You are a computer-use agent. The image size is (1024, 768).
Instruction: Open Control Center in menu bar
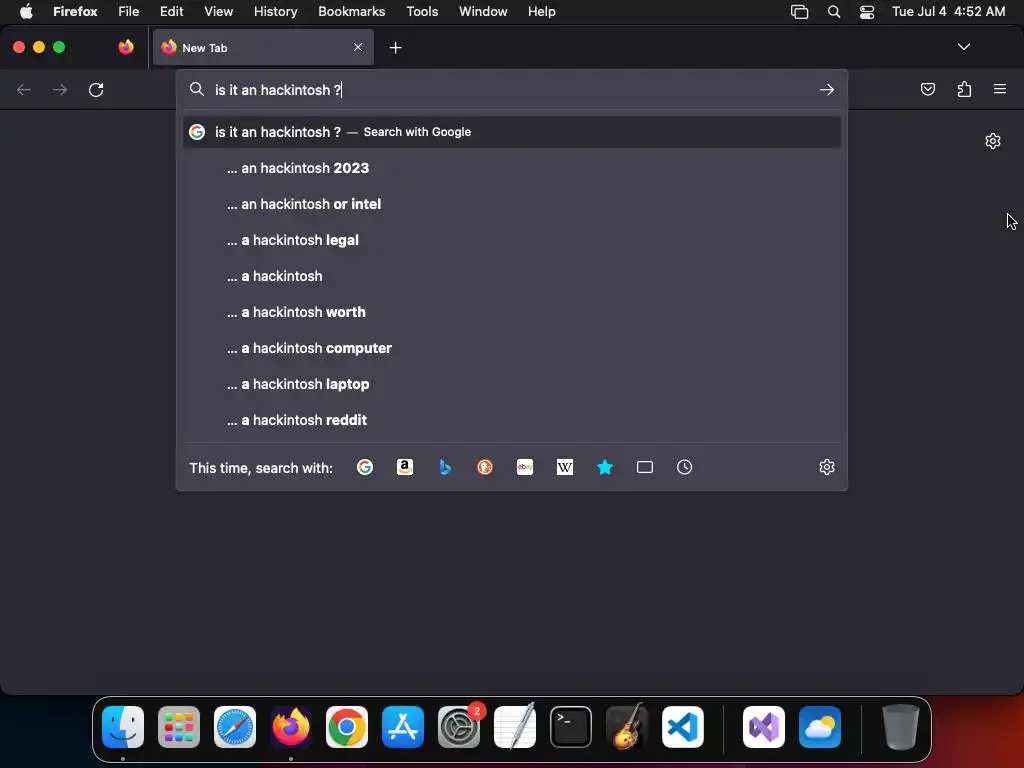point(867,11)
